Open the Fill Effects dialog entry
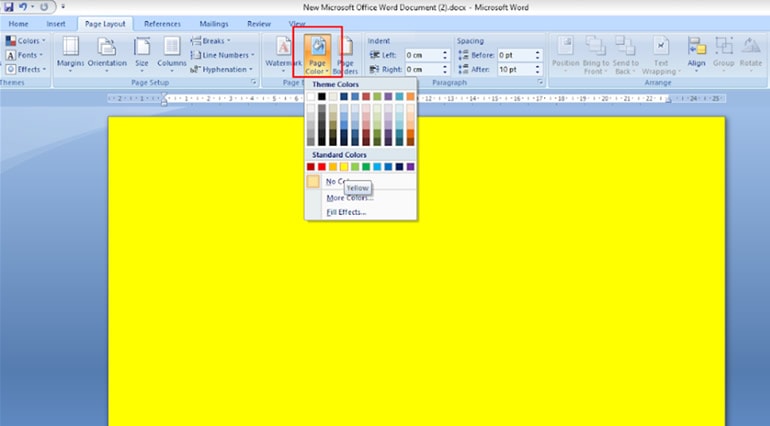 (361, 212)
